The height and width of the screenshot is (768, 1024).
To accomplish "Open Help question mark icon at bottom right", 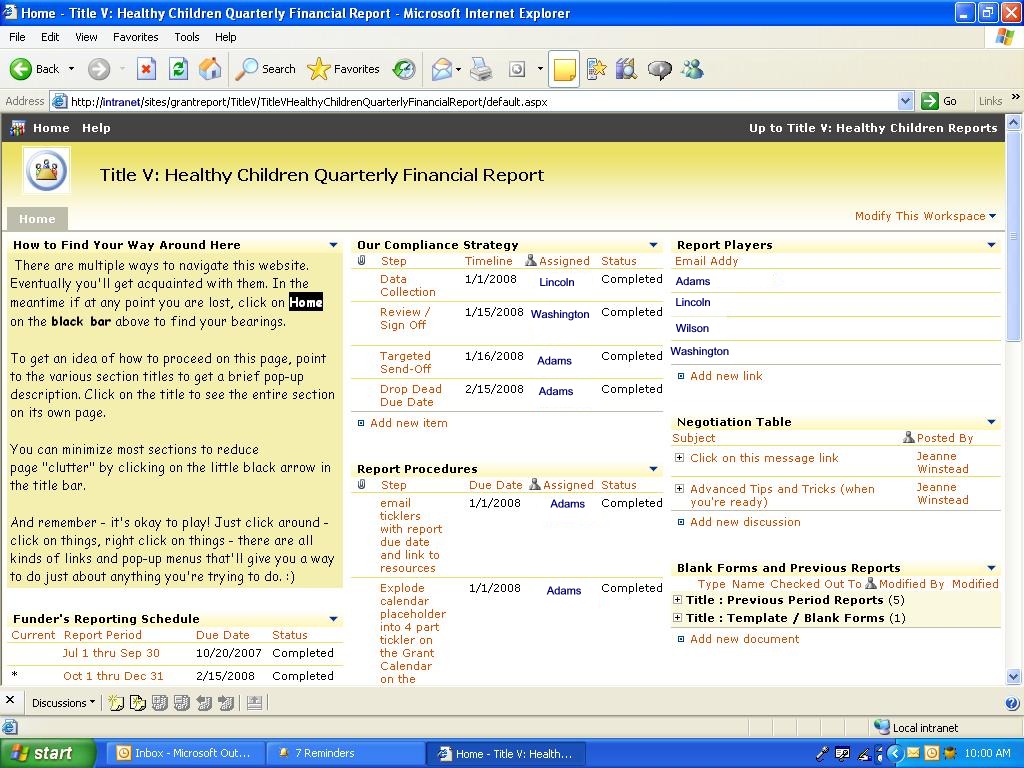I will pyautogui.click(x=1012, y=703).
